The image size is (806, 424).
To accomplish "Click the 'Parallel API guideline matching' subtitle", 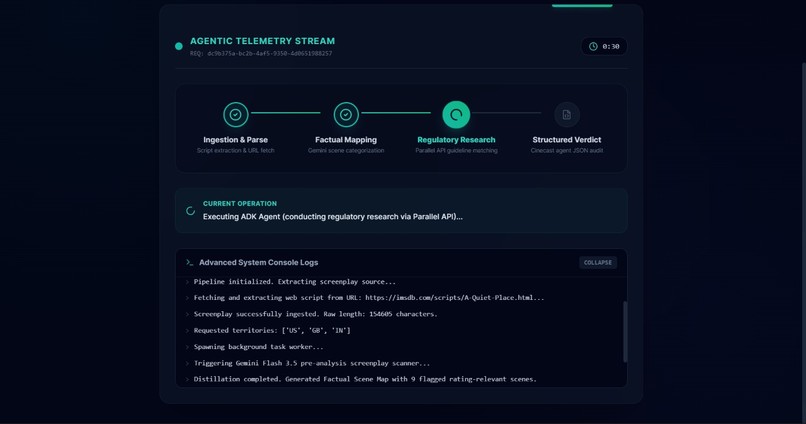I will click(456, 151).
